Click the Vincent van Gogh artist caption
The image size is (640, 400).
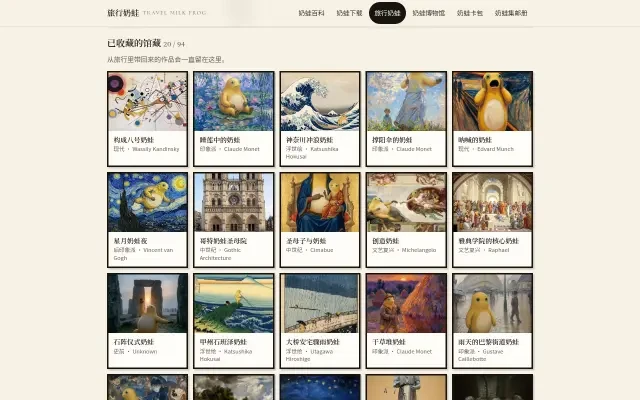tap(143, 254)
